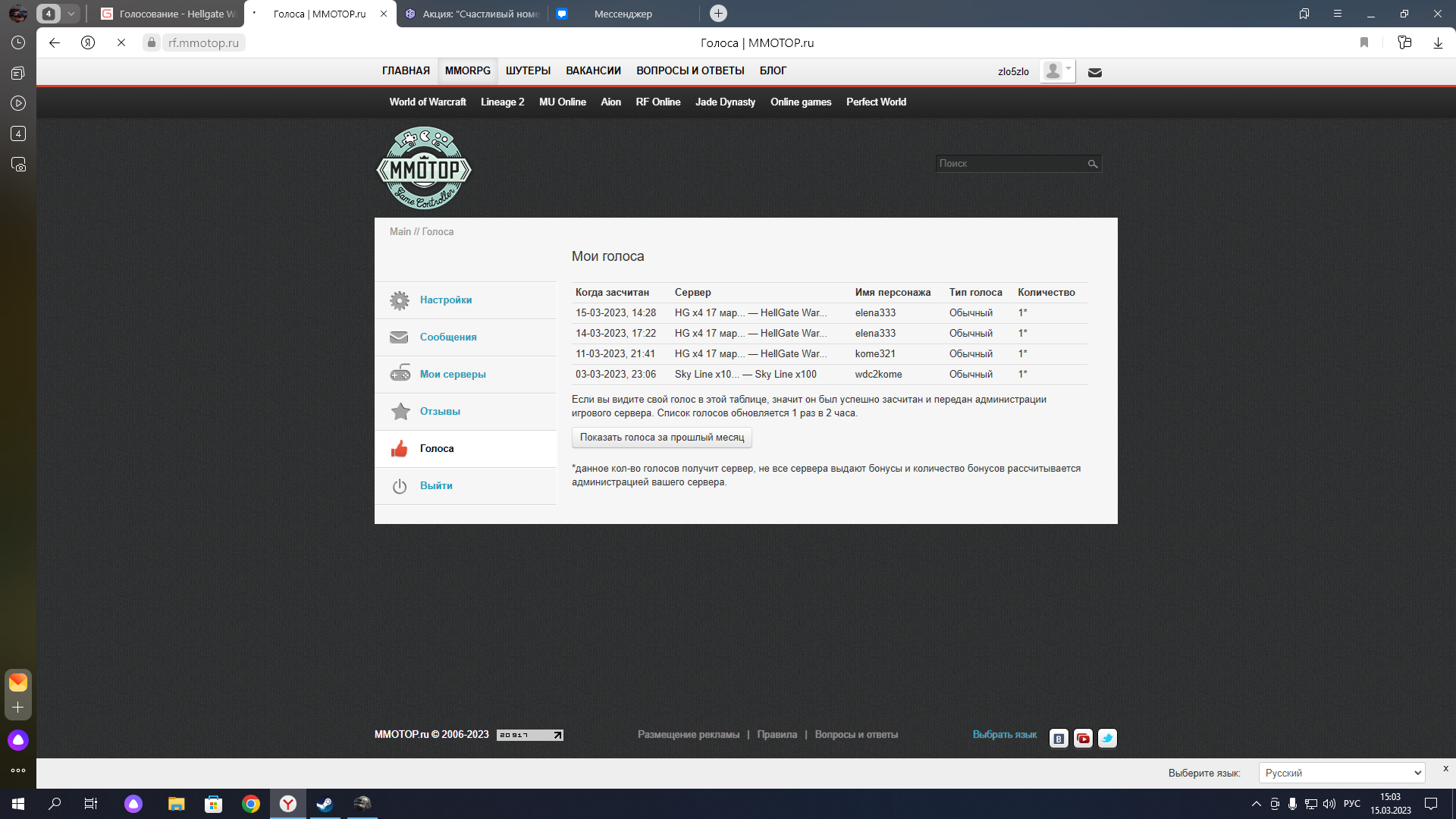1456x819 pixels.
Task: Close the language selection bar
Action: [1445, 768]
